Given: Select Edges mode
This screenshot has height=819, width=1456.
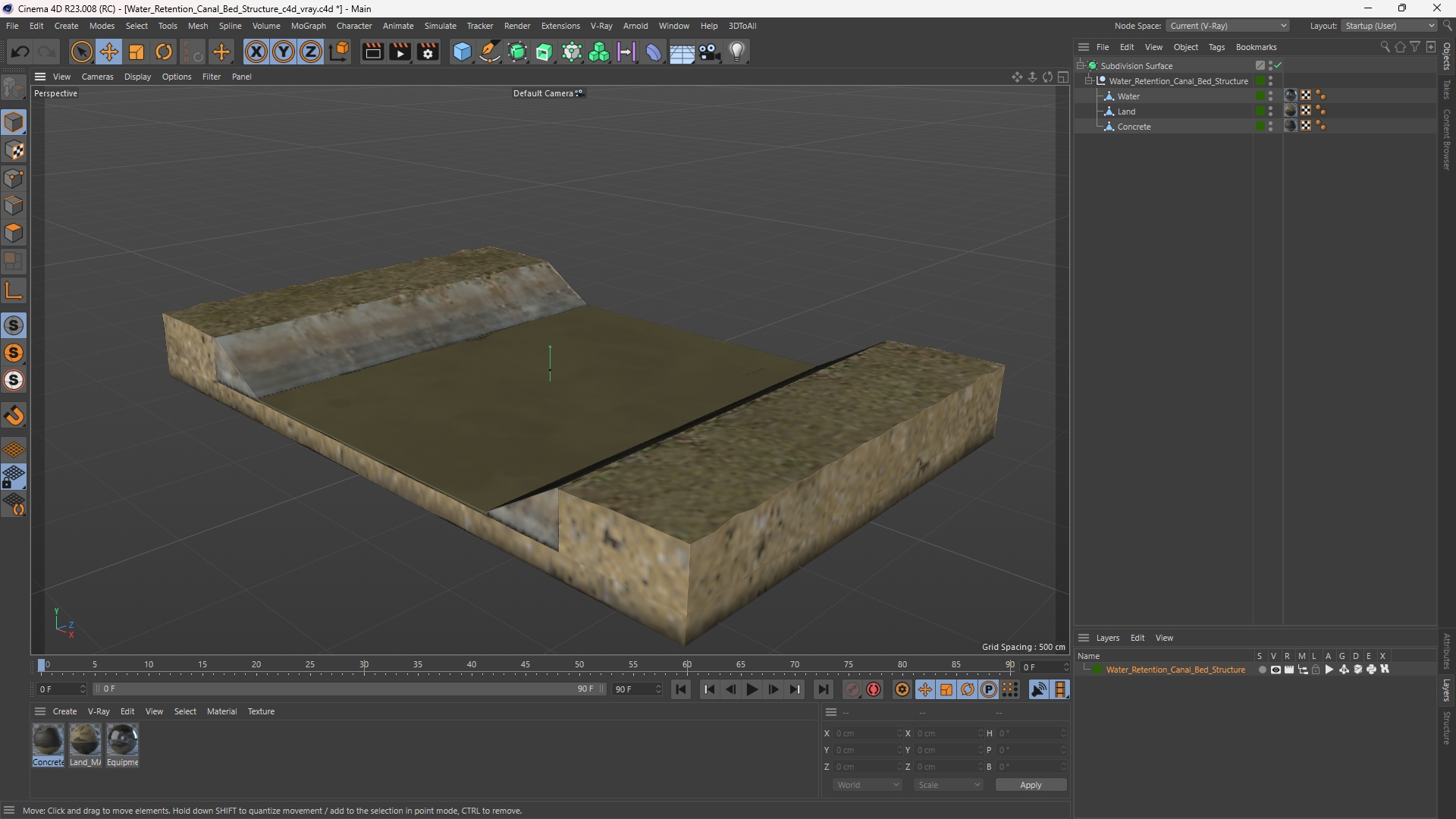Looking at the screenshot, I should coord(14,206).
